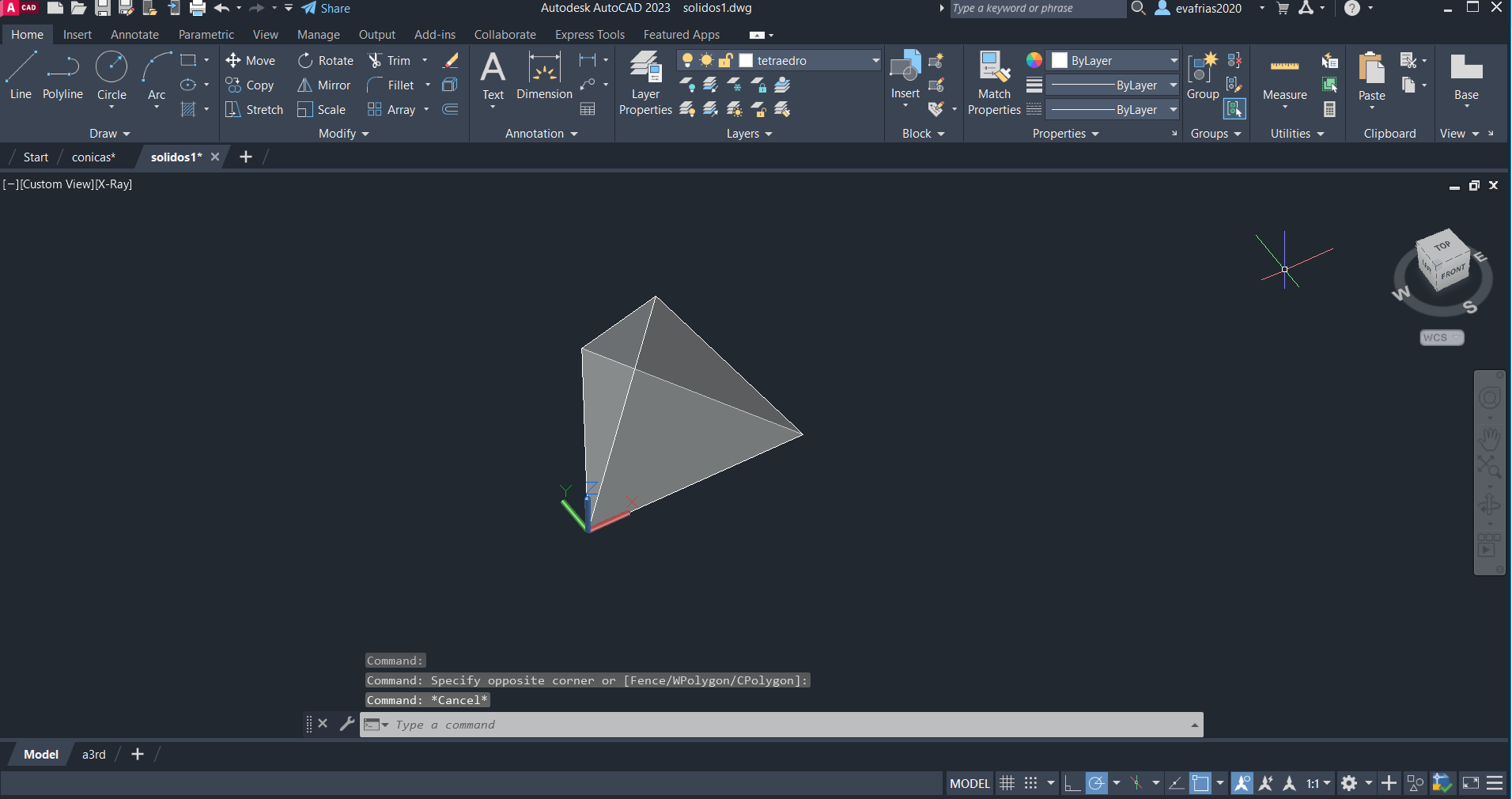The image size is (1512, 799).
Task: Click the Copy command in Modify
Action: click(x=250, y=85)
